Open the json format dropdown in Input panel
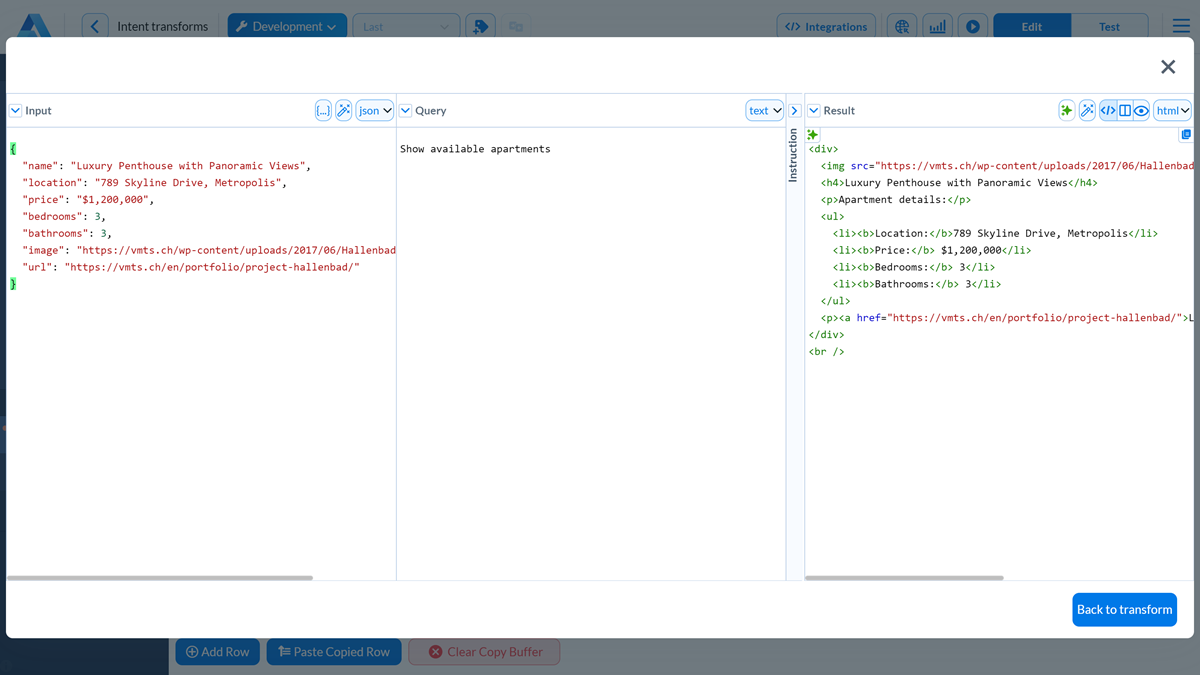The width and height of the screenshot is (1200, 675). [371, 110]
